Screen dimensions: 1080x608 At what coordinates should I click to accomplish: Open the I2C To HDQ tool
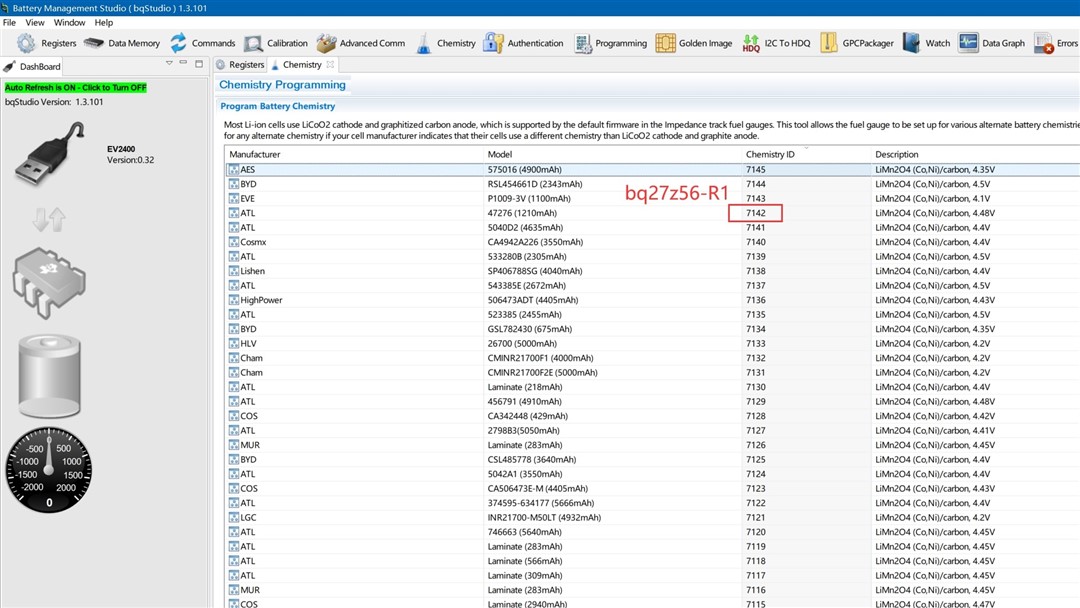[776, 43]
